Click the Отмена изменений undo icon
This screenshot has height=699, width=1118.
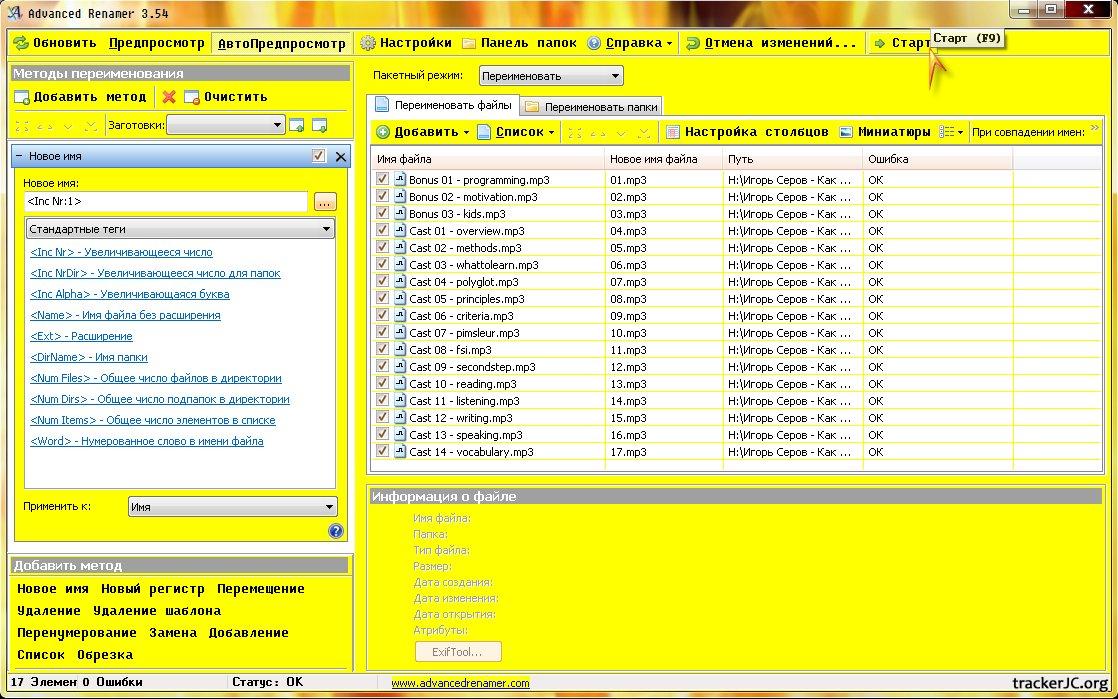tap(693, 43)
